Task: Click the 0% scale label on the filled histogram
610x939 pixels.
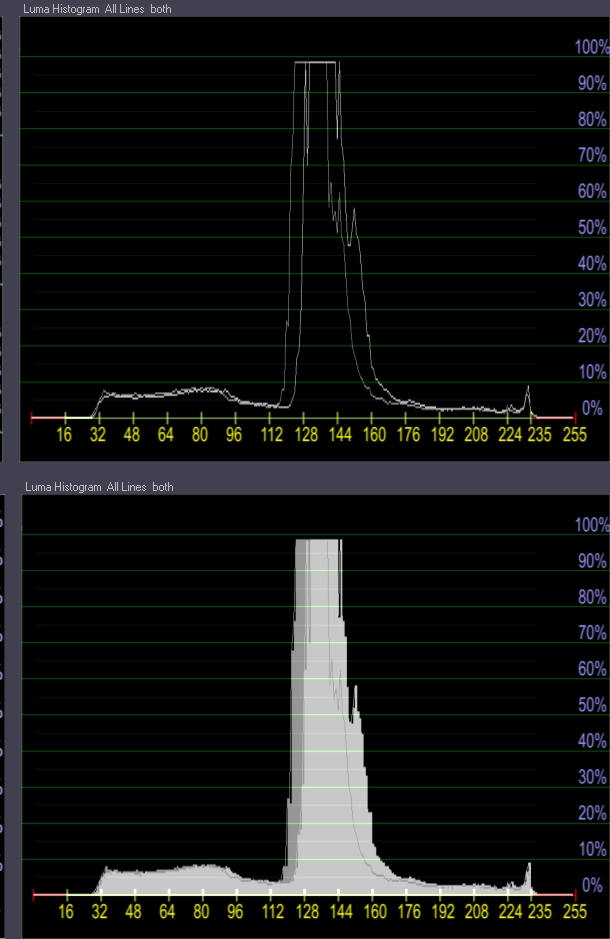Action: 593,885
